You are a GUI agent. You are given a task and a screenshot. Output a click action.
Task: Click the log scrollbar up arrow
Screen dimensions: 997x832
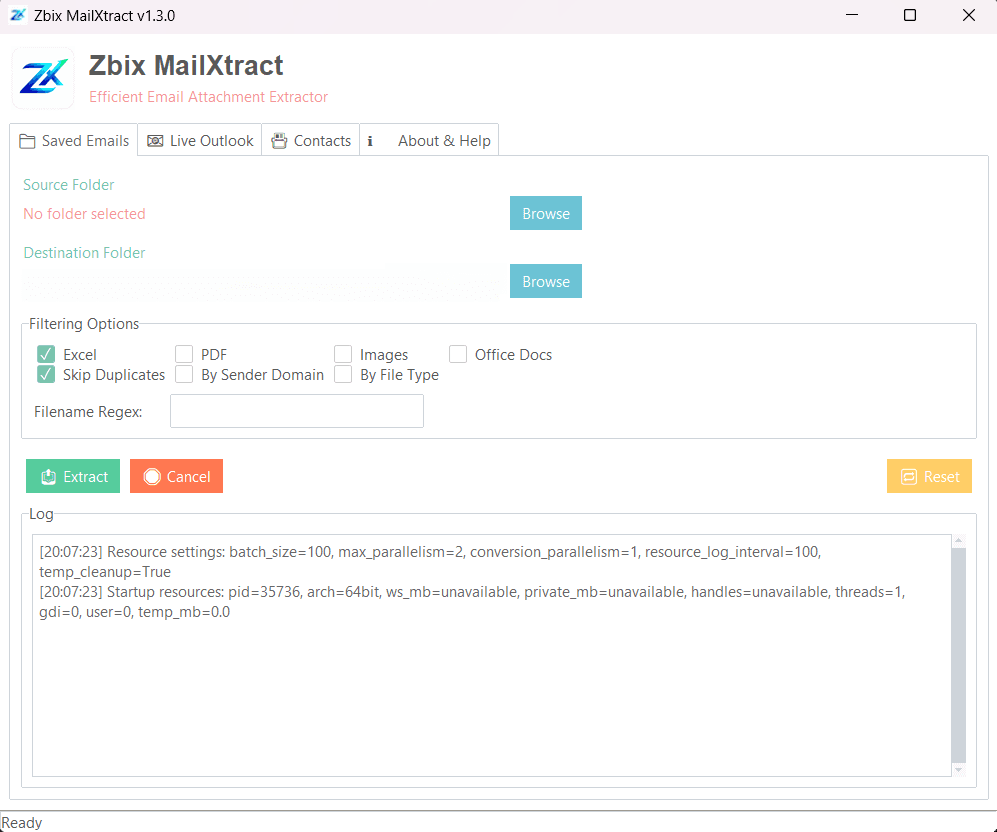[x=958, y=540]
